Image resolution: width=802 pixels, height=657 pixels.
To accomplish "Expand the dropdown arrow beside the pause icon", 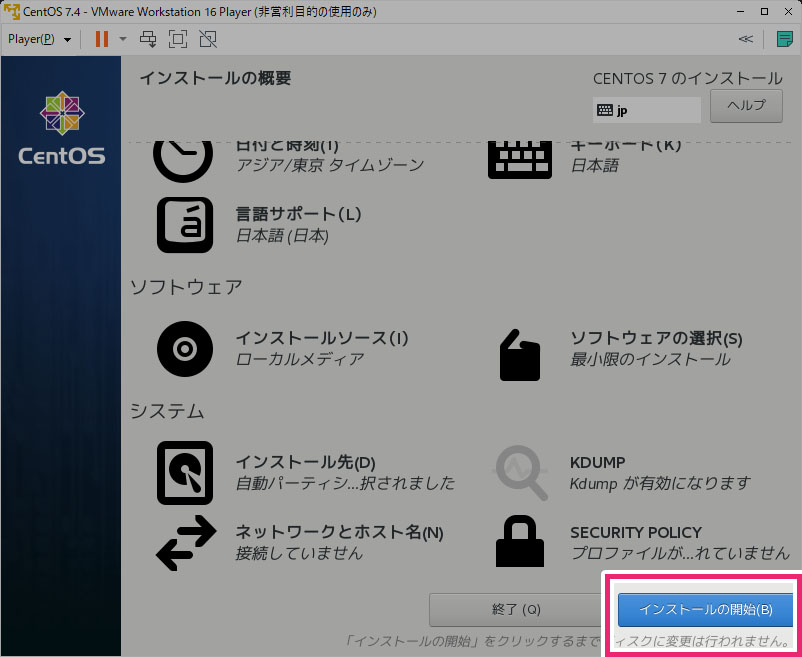I will (x=122, y=39).
